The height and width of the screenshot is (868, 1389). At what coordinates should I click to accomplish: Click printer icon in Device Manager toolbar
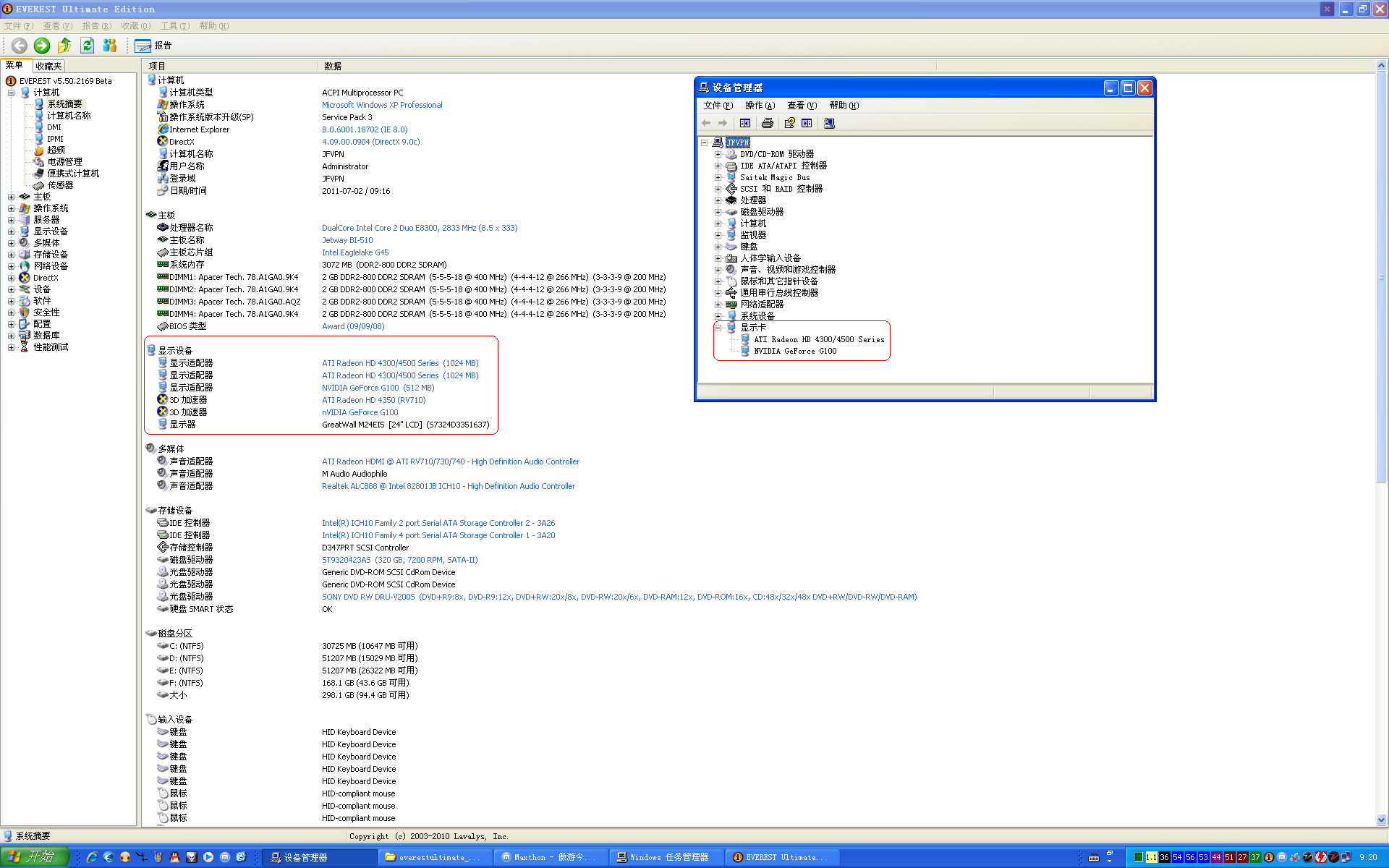coord(768,123)
